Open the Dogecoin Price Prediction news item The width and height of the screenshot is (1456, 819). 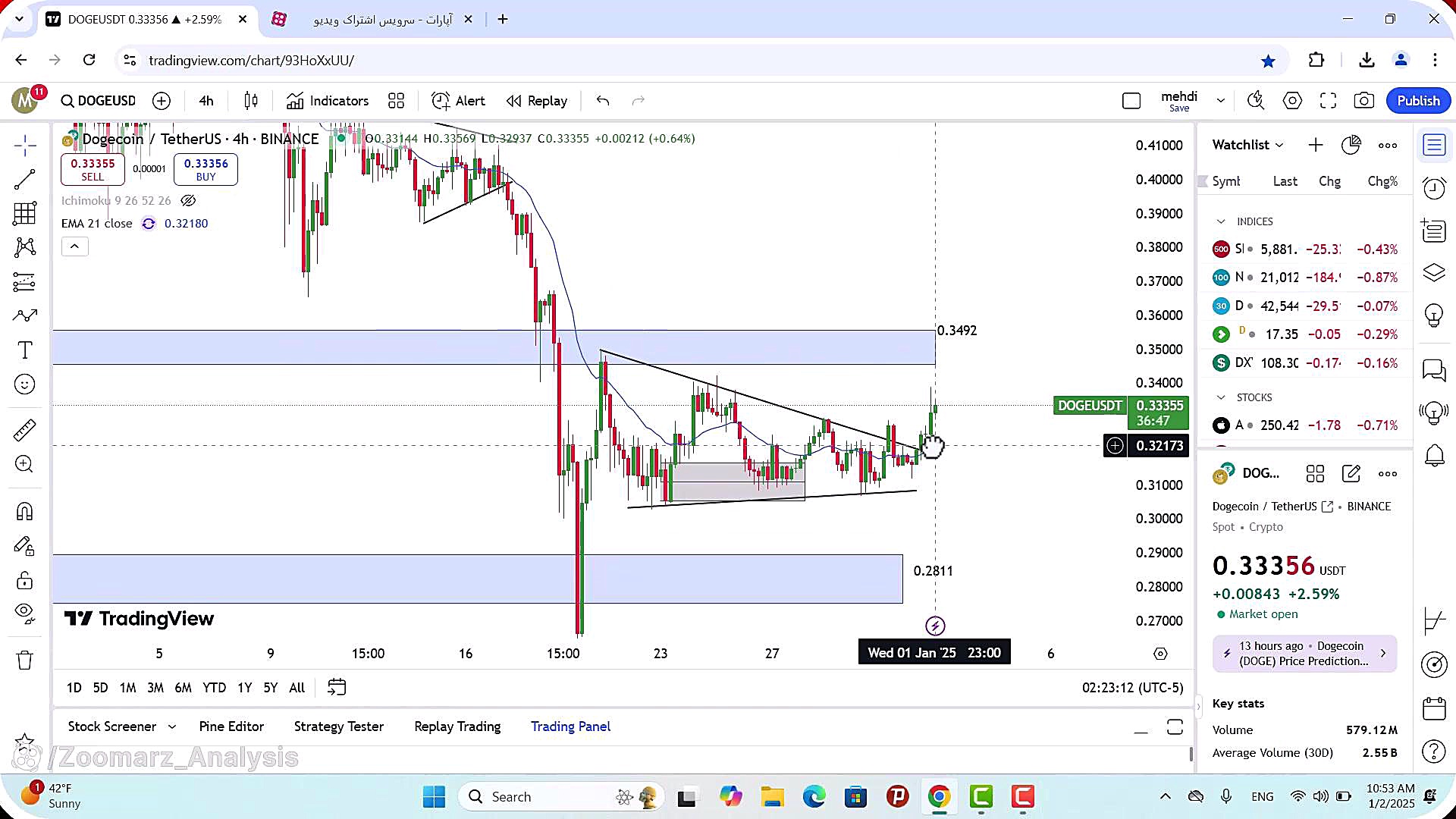click(1304, 654)
